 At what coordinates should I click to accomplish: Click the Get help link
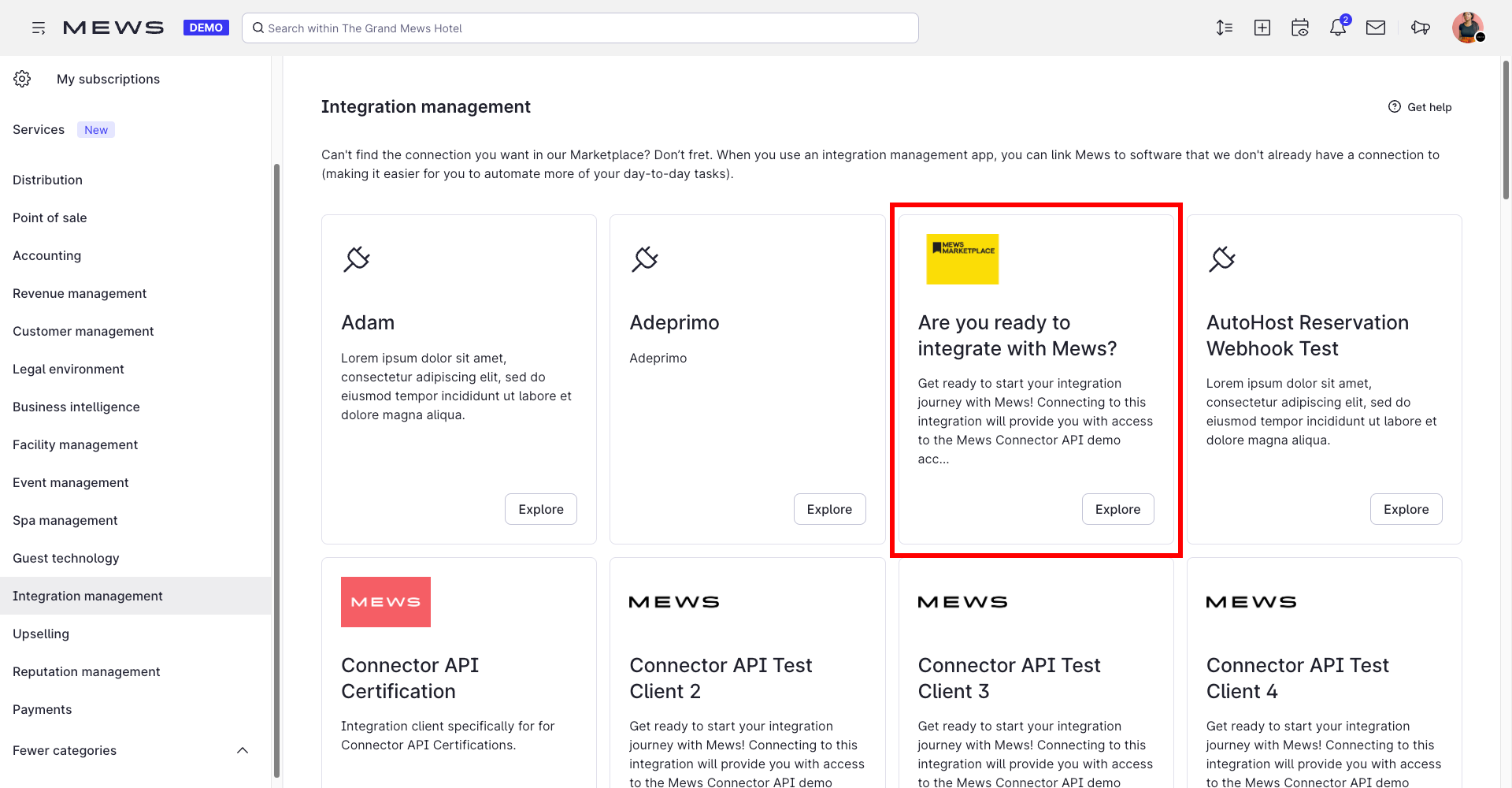pos(1420,107)
